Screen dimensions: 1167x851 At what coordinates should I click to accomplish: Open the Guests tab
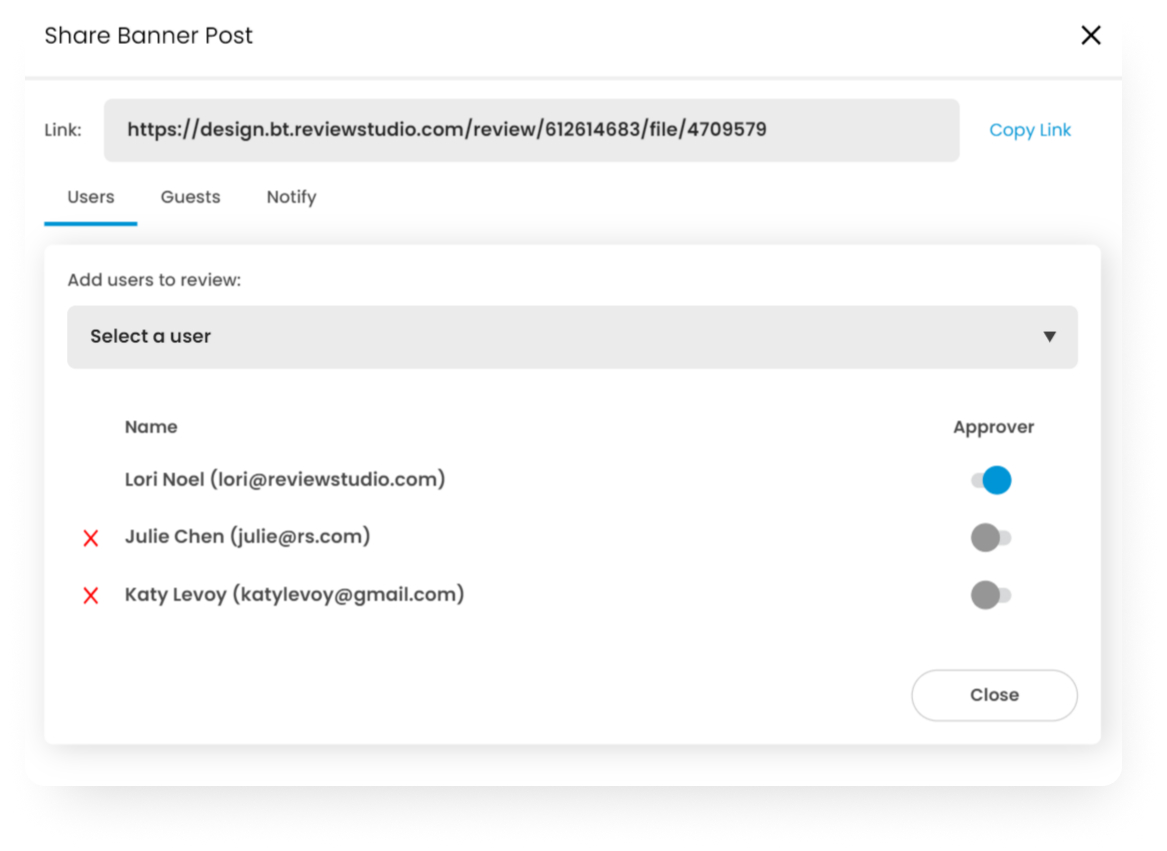(190, 197)
